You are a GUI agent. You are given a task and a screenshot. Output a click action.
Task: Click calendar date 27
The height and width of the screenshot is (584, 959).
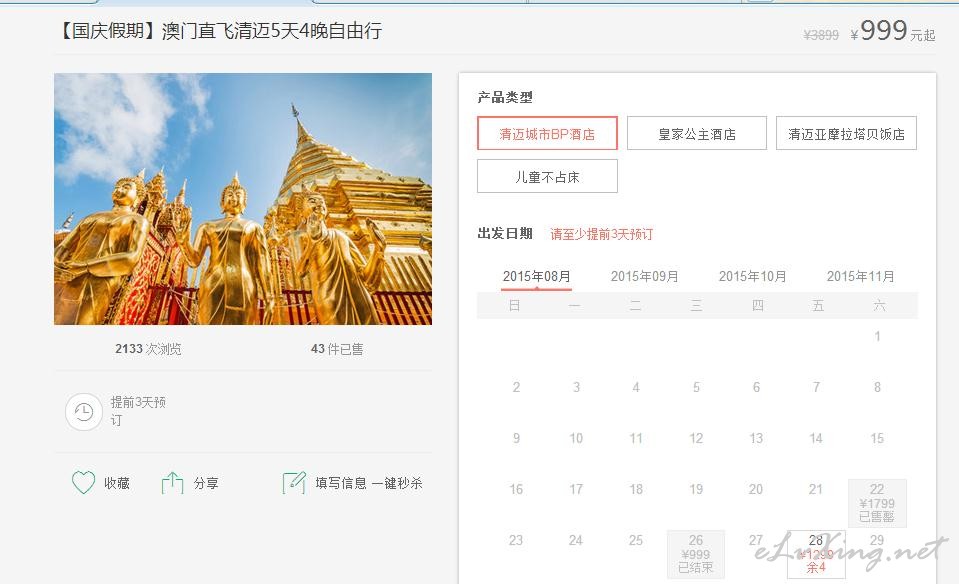click(x=756, y=540)
